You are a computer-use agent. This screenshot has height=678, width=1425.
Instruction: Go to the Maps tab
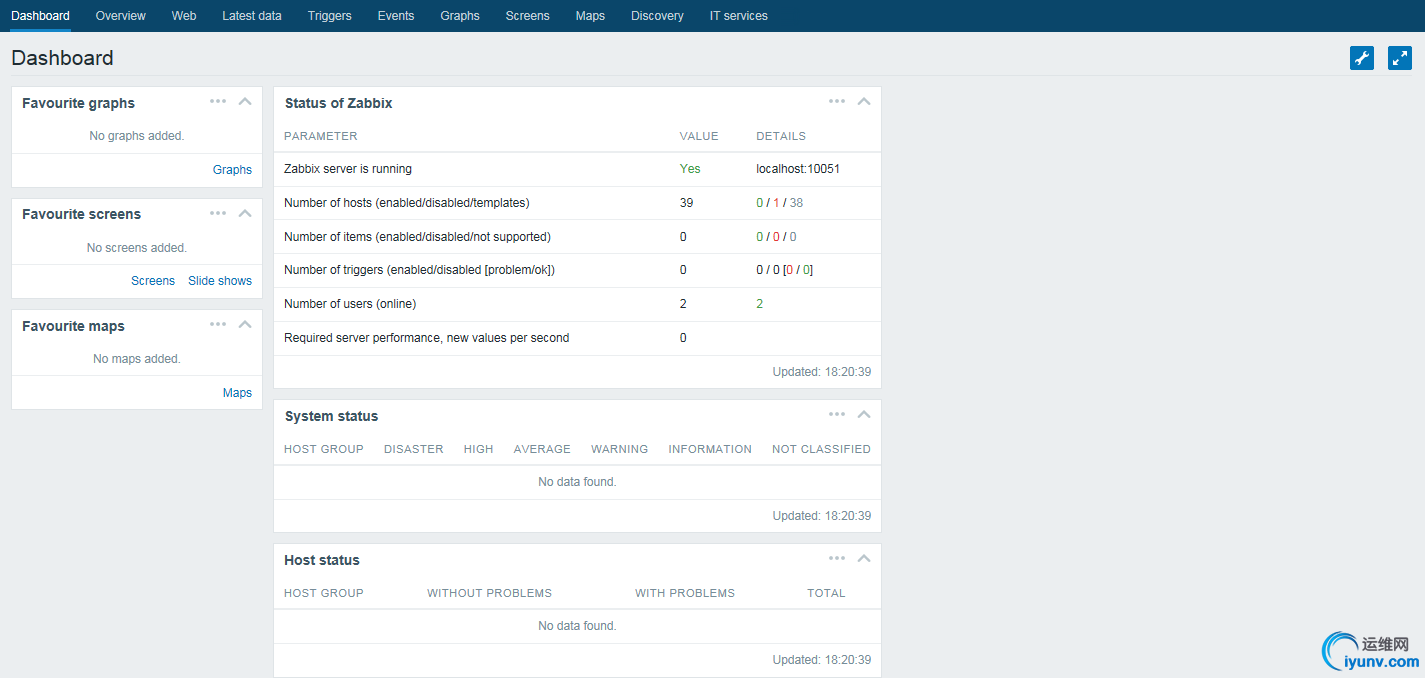(590, 16)
